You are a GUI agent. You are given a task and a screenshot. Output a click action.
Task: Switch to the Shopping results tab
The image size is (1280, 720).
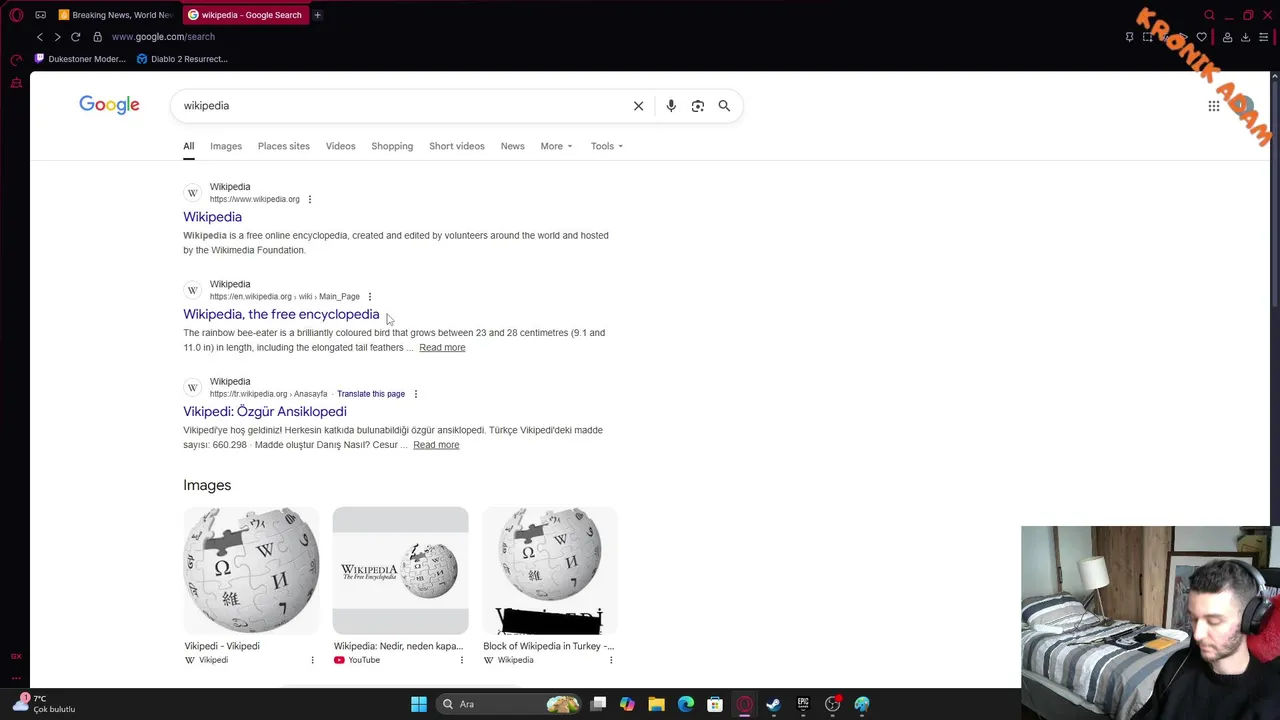pyautogui.click(x=392, y=146)
